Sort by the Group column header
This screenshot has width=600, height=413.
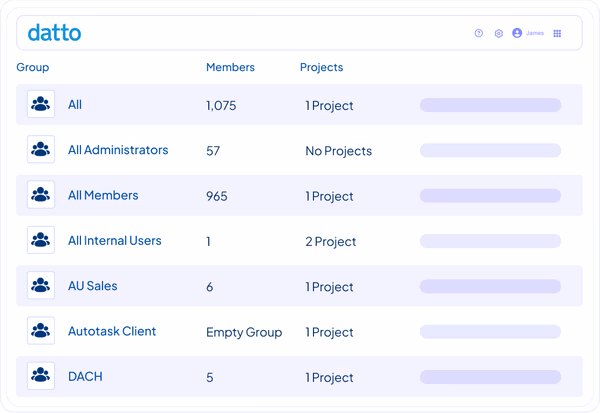coord(33,67)
